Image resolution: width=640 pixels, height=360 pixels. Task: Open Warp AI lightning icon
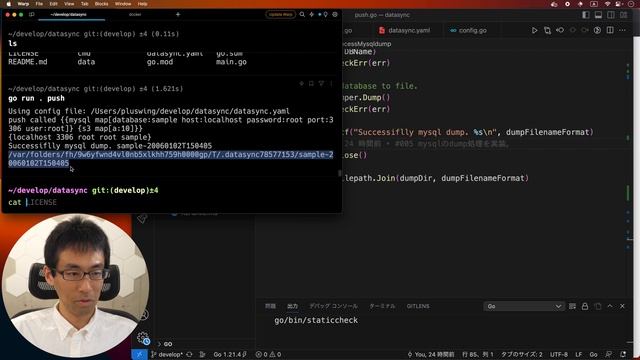[x=311, y=14]
